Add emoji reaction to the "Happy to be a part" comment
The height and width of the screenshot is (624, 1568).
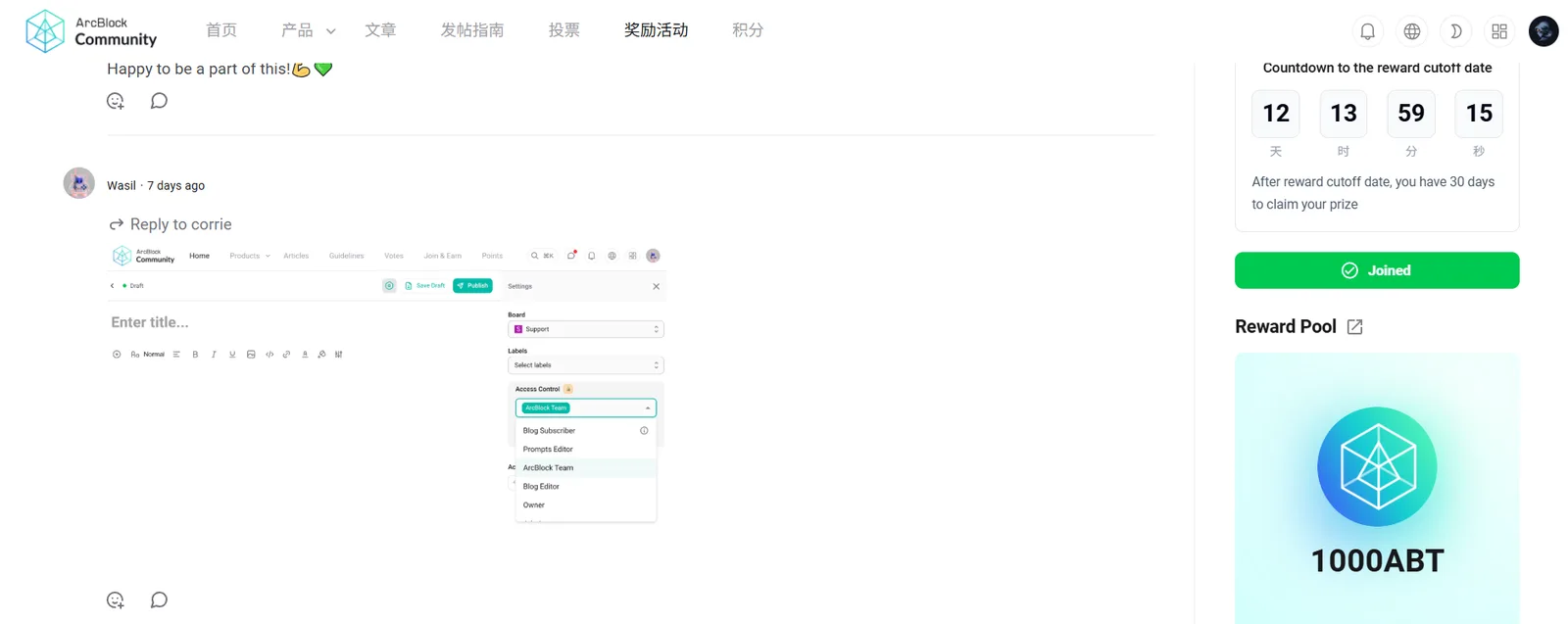(116, 101)
